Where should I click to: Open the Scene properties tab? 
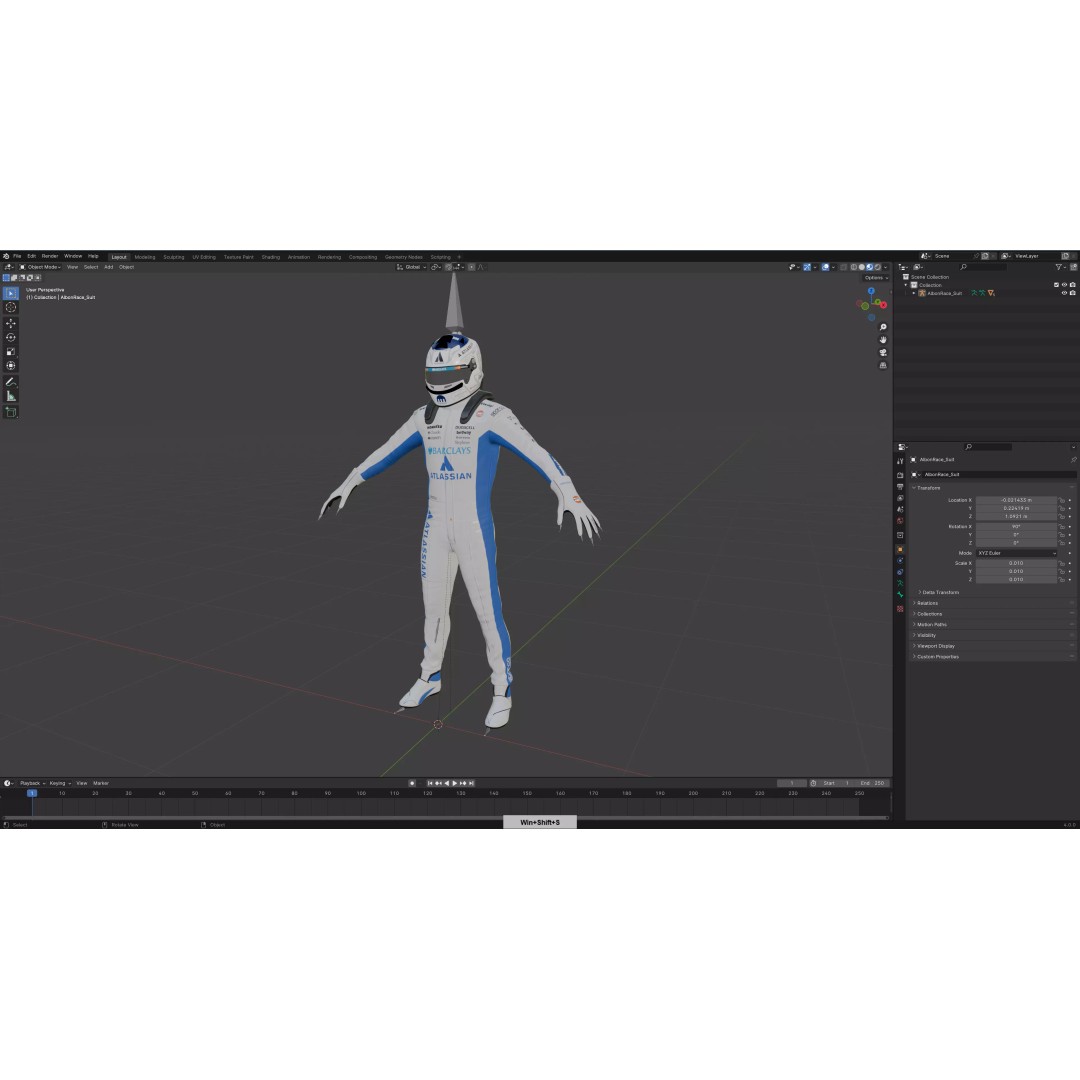[x=900, y=510]
